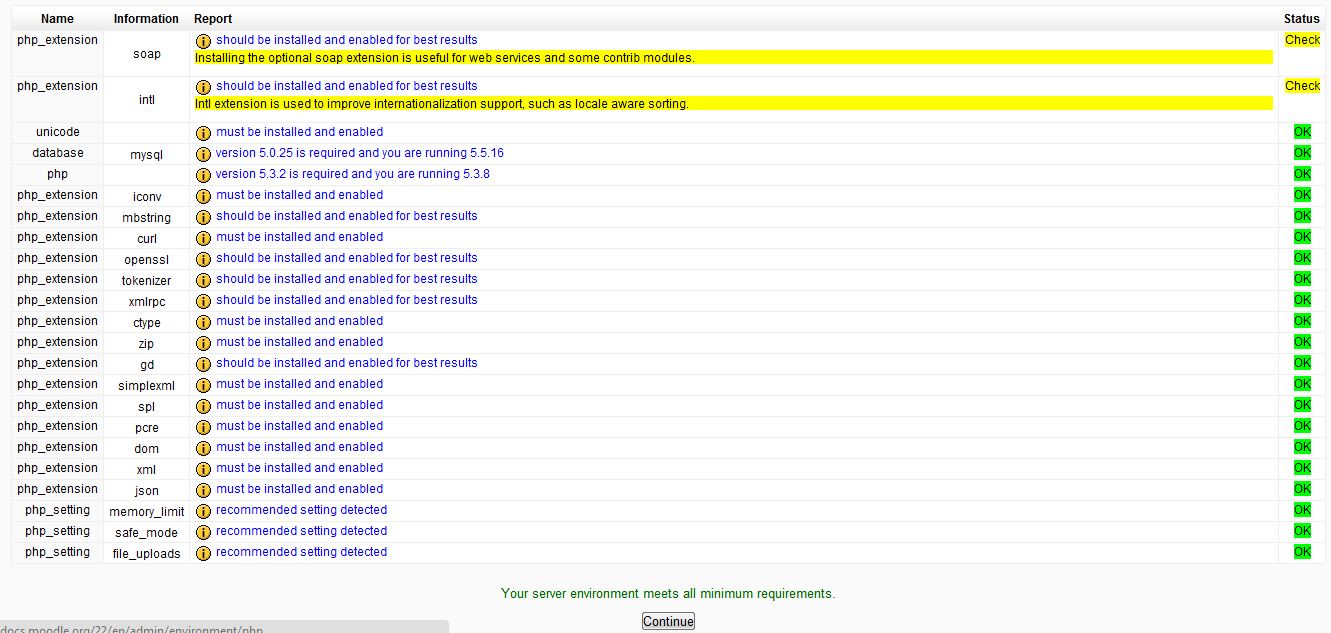
Task: Click the info icon in the memory_limit row
Action: [x=204, y=511]
